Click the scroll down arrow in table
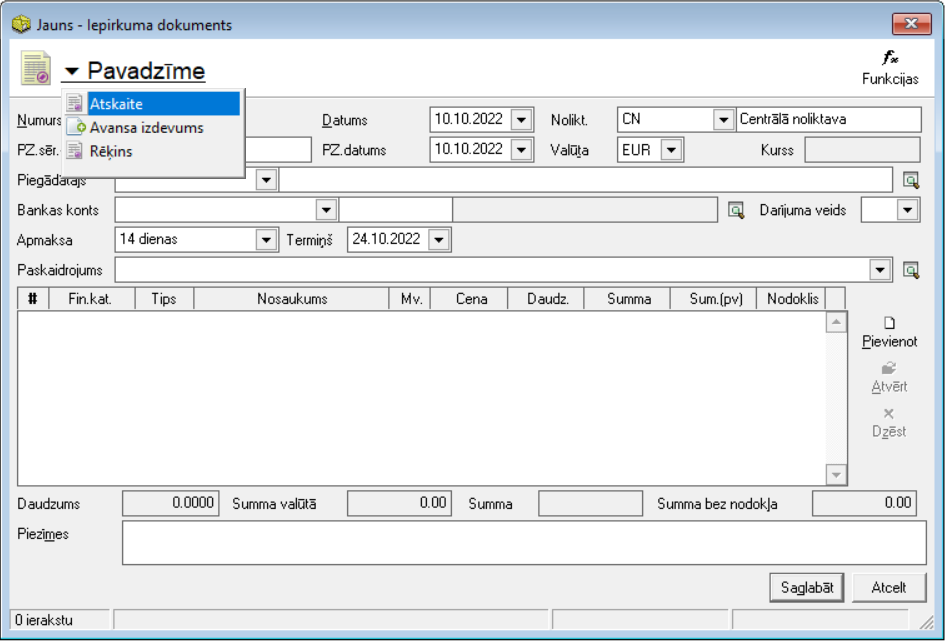 click(x=836, y=475)
